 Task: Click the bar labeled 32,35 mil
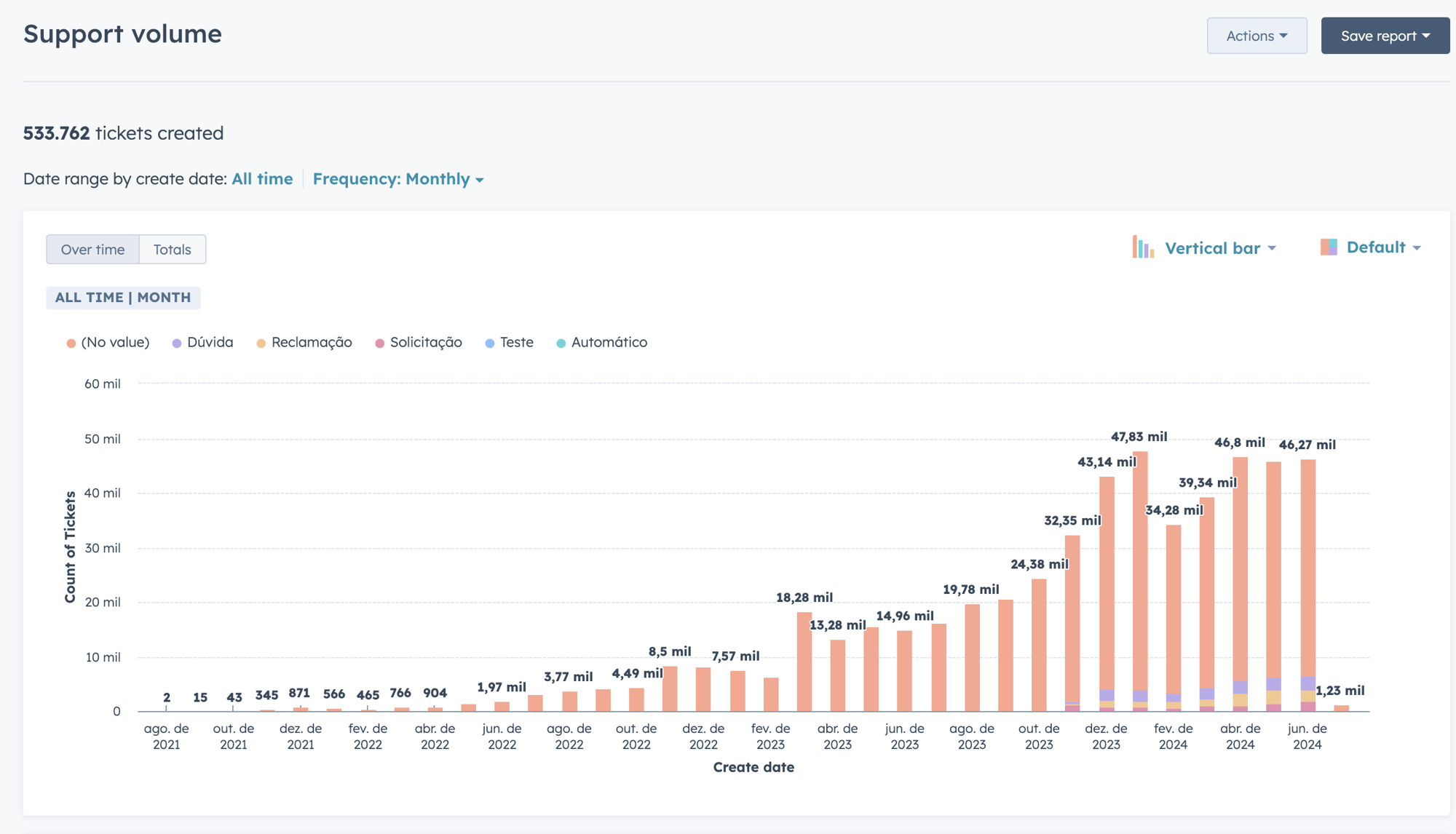point(1072,623)
